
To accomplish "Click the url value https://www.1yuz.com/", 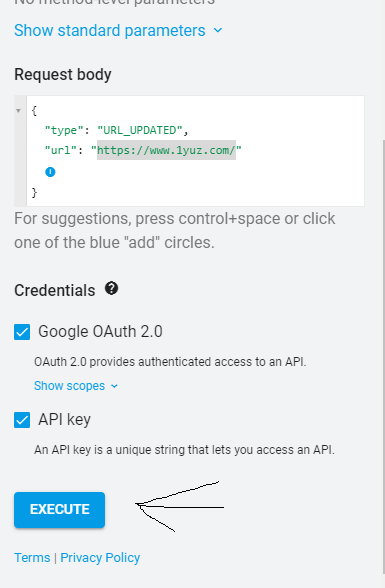I will (166, 150).
